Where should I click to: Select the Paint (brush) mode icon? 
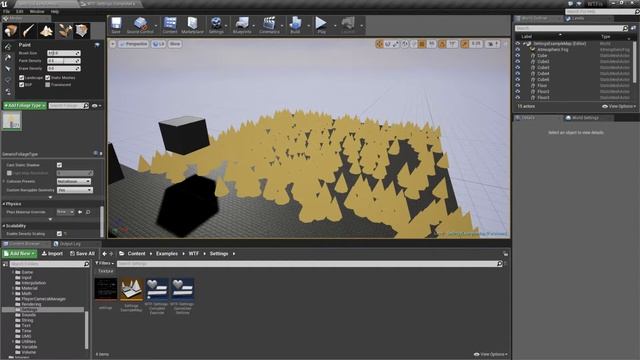click(28, 31)
